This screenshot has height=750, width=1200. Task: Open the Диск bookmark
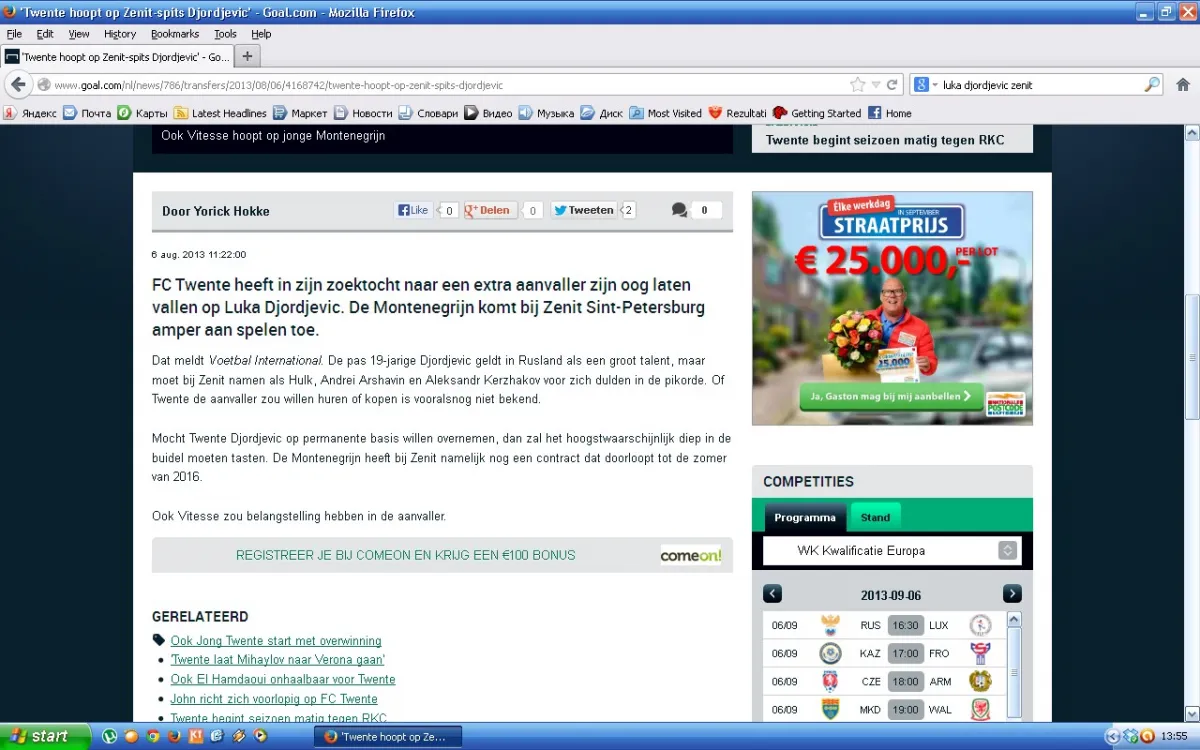click(602, 113)
